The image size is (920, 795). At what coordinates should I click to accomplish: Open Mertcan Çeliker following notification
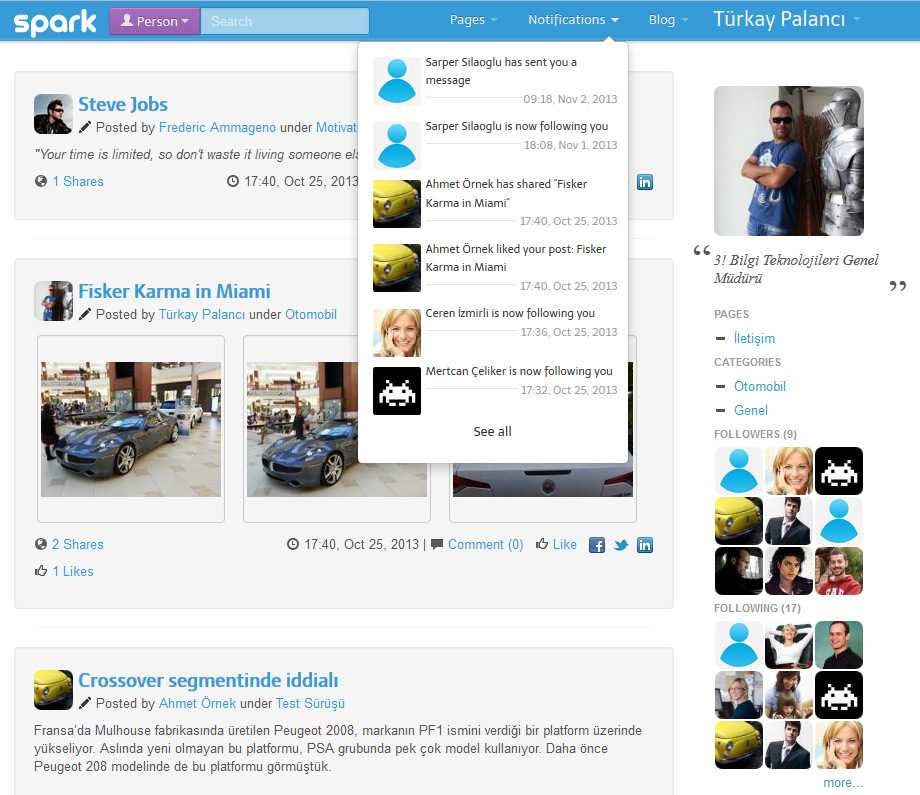[495, 390]
